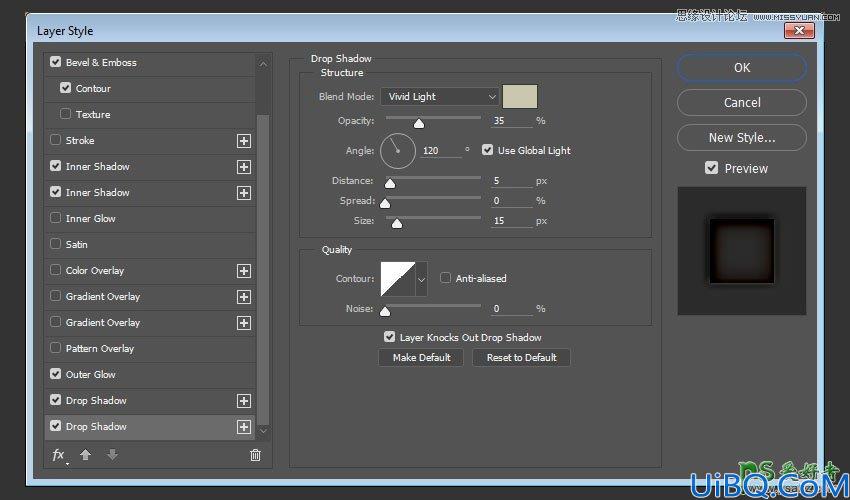This screenshot has width=850, height=500.
Task: Toggle the Bevel & Emboss checkbox
Action: point(55,62)
